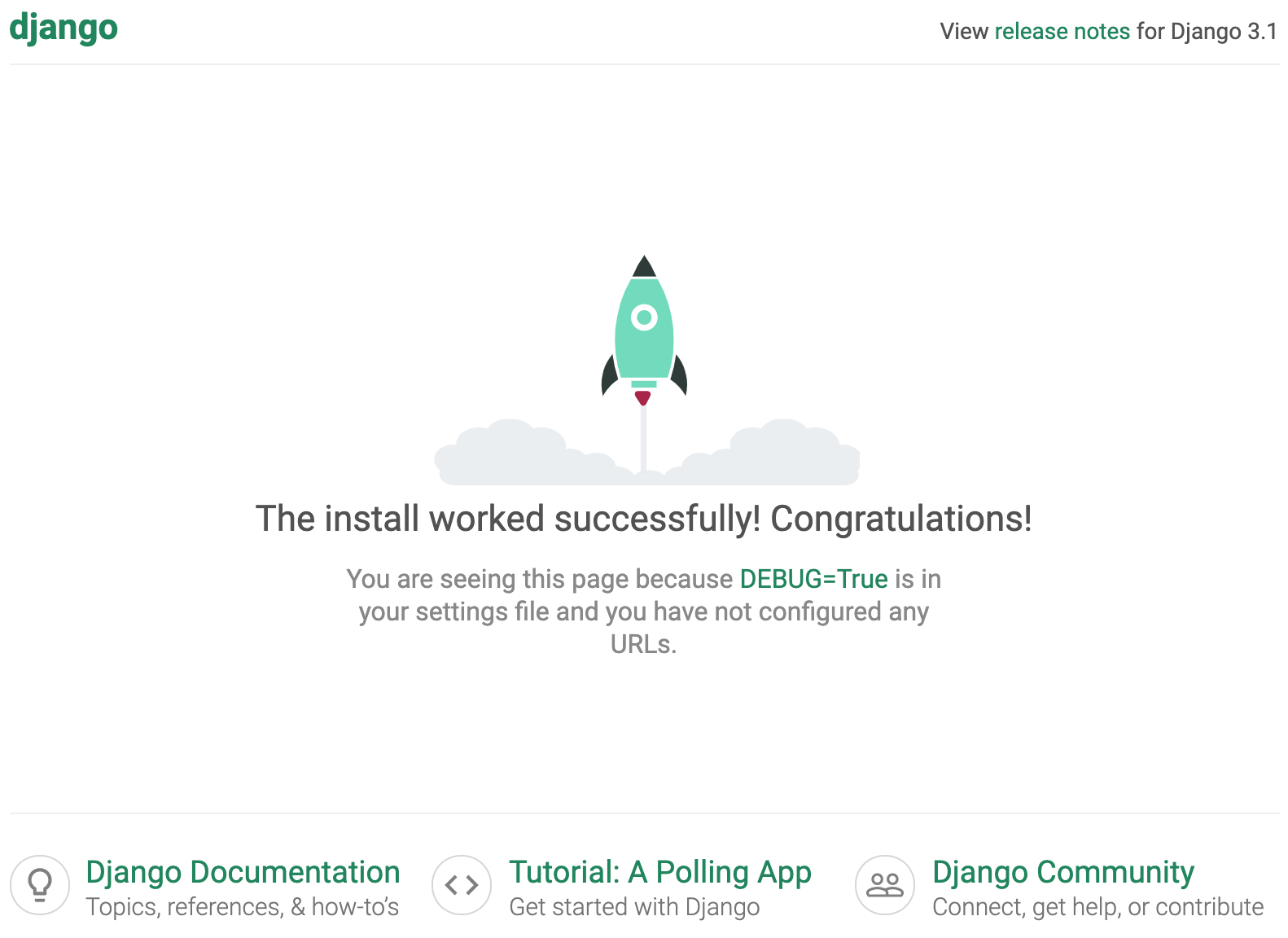The height and width of the screenshot is (938, 1288).
Task: Click the 'install worked successfully' headline
Action: tap(644, 519)
